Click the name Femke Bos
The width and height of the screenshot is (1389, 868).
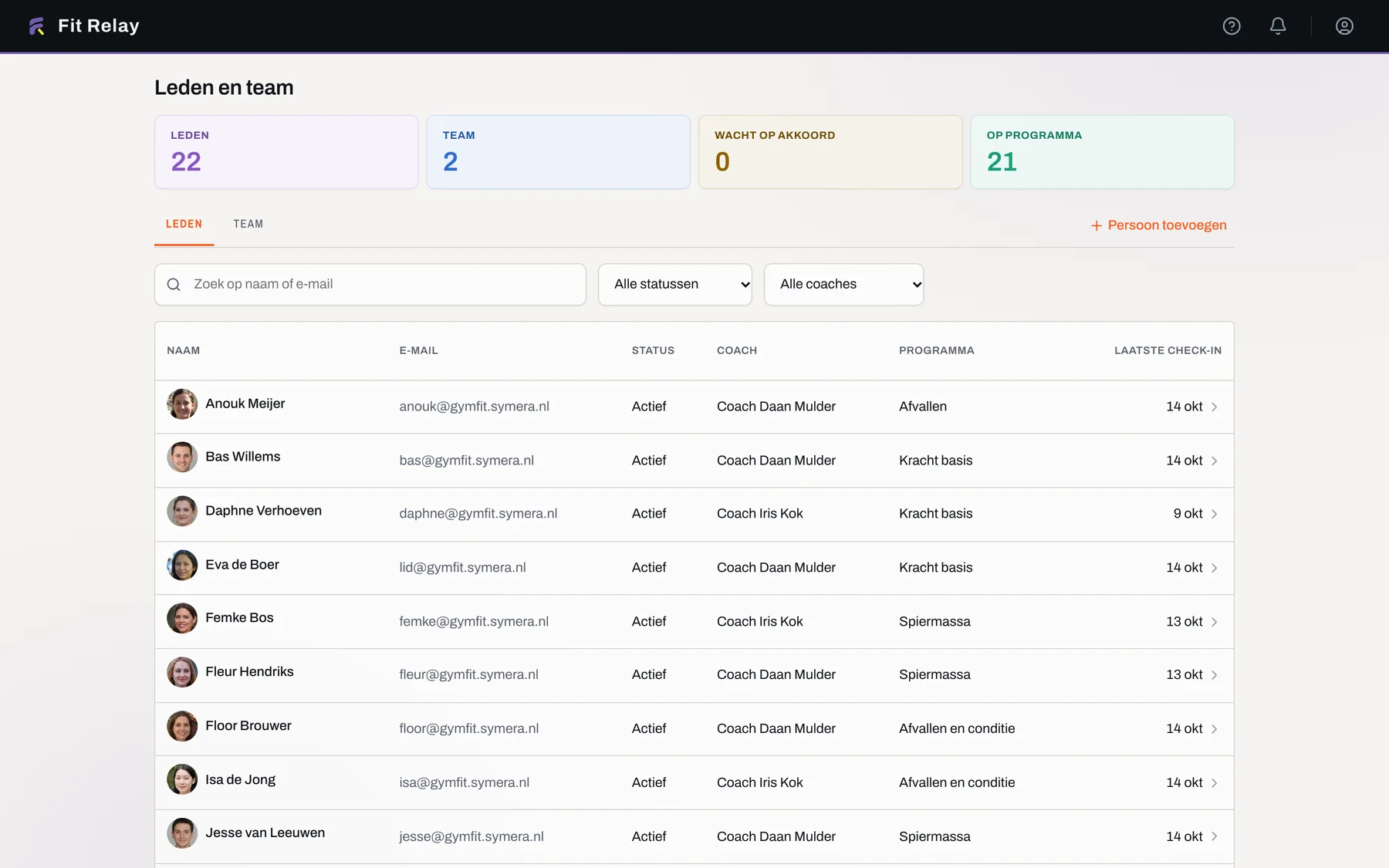(x=239, y=618)
